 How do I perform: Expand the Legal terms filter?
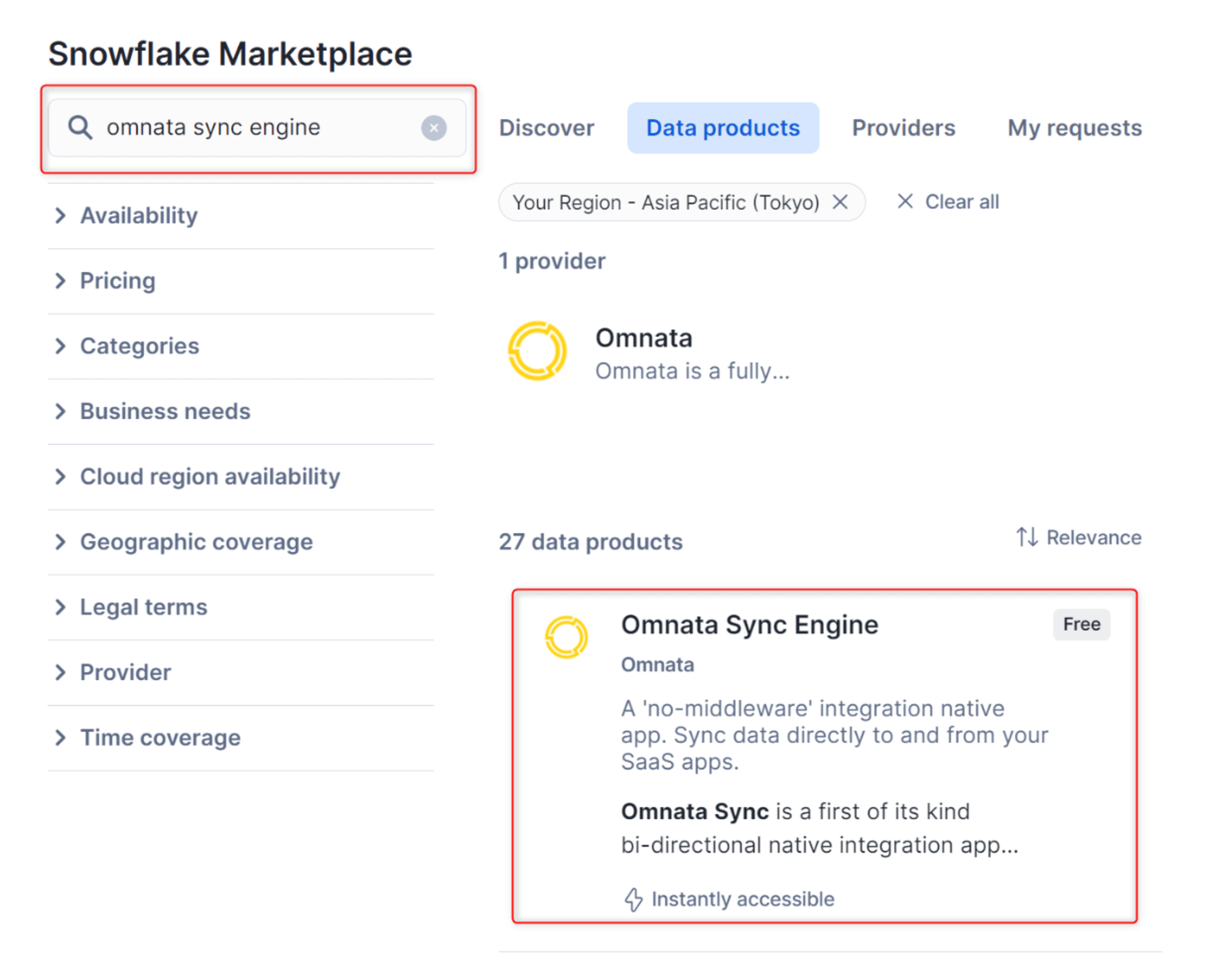tap(241, 607)
